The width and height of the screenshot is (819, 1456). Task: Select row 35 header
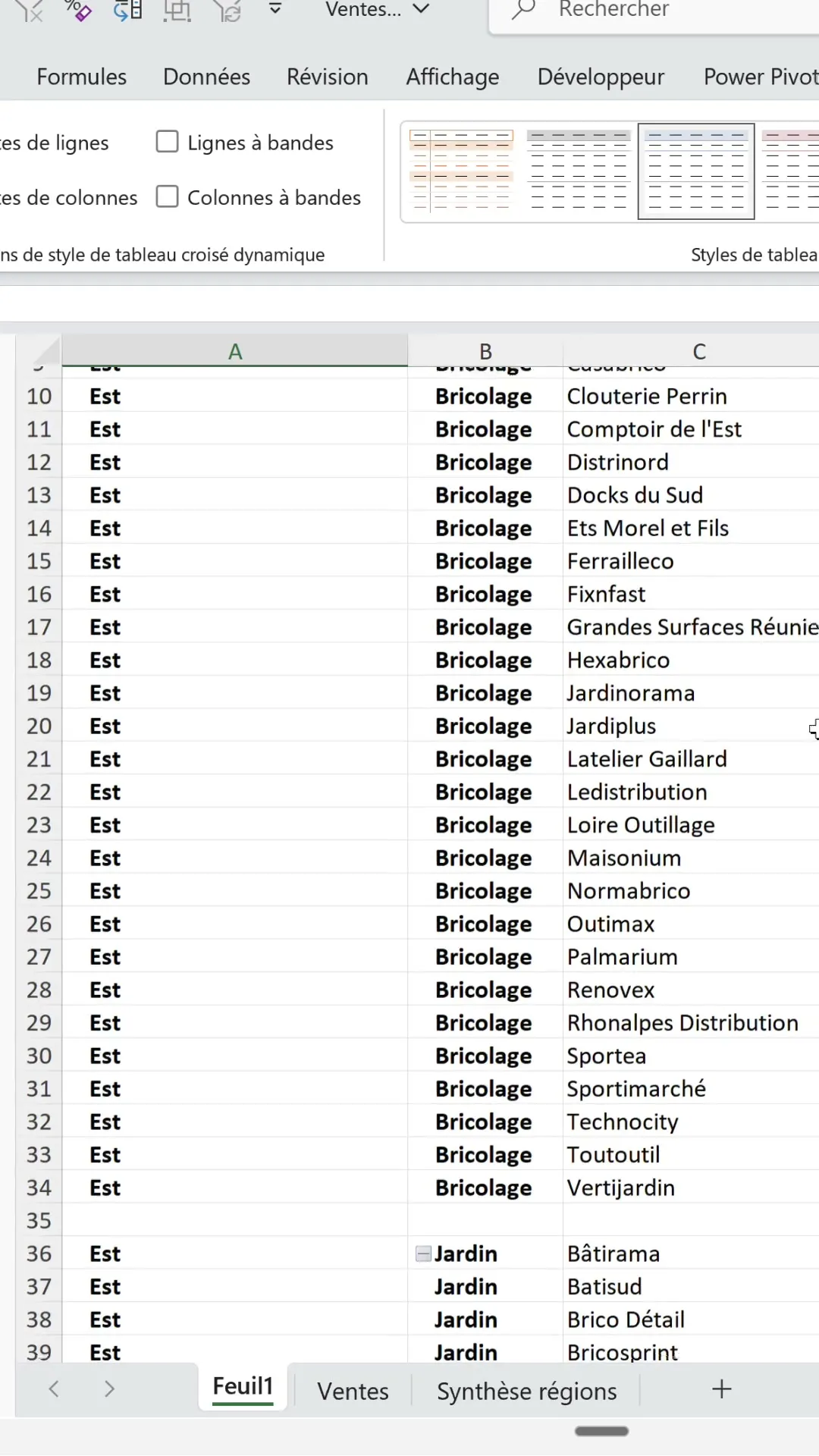[x=39, y=1220]
